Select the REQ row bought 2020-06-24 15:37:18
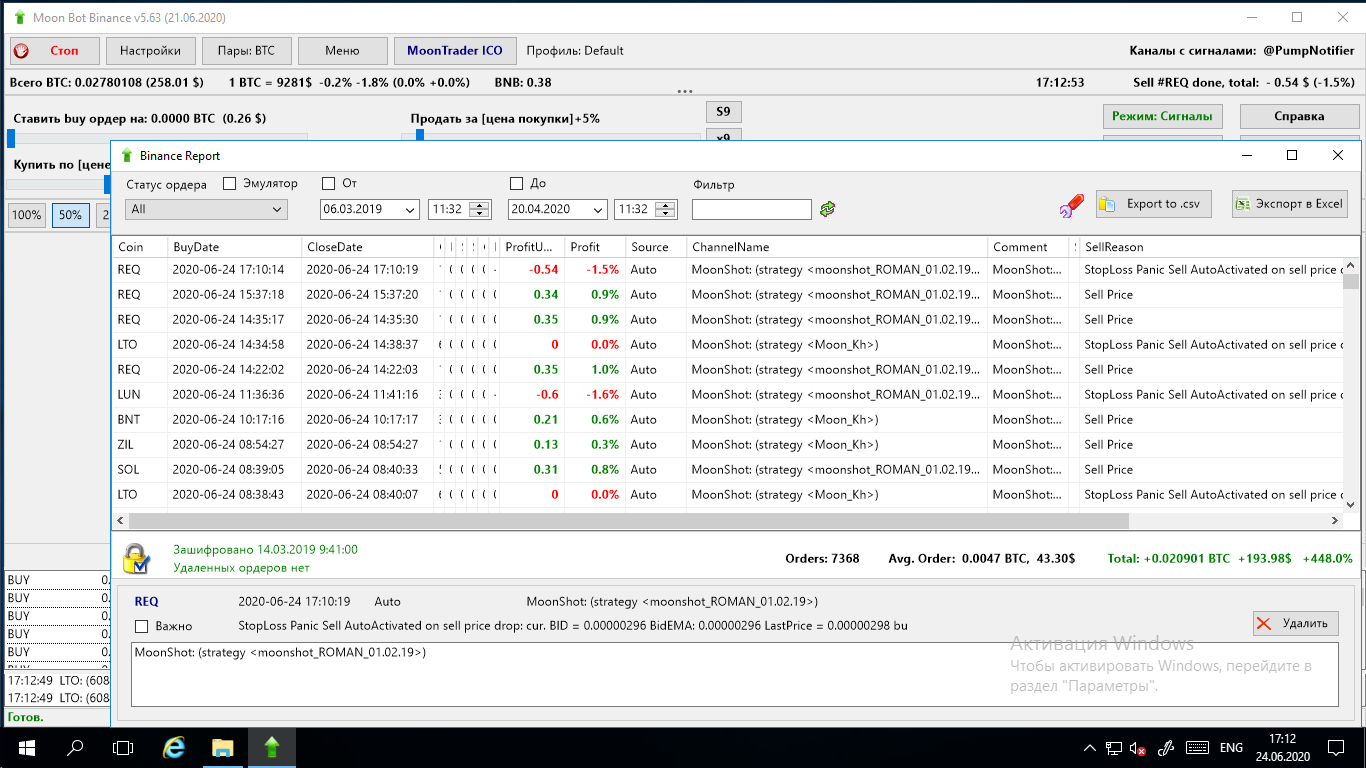This screenshot has width=1366, height=768. [x=727, y=295]
